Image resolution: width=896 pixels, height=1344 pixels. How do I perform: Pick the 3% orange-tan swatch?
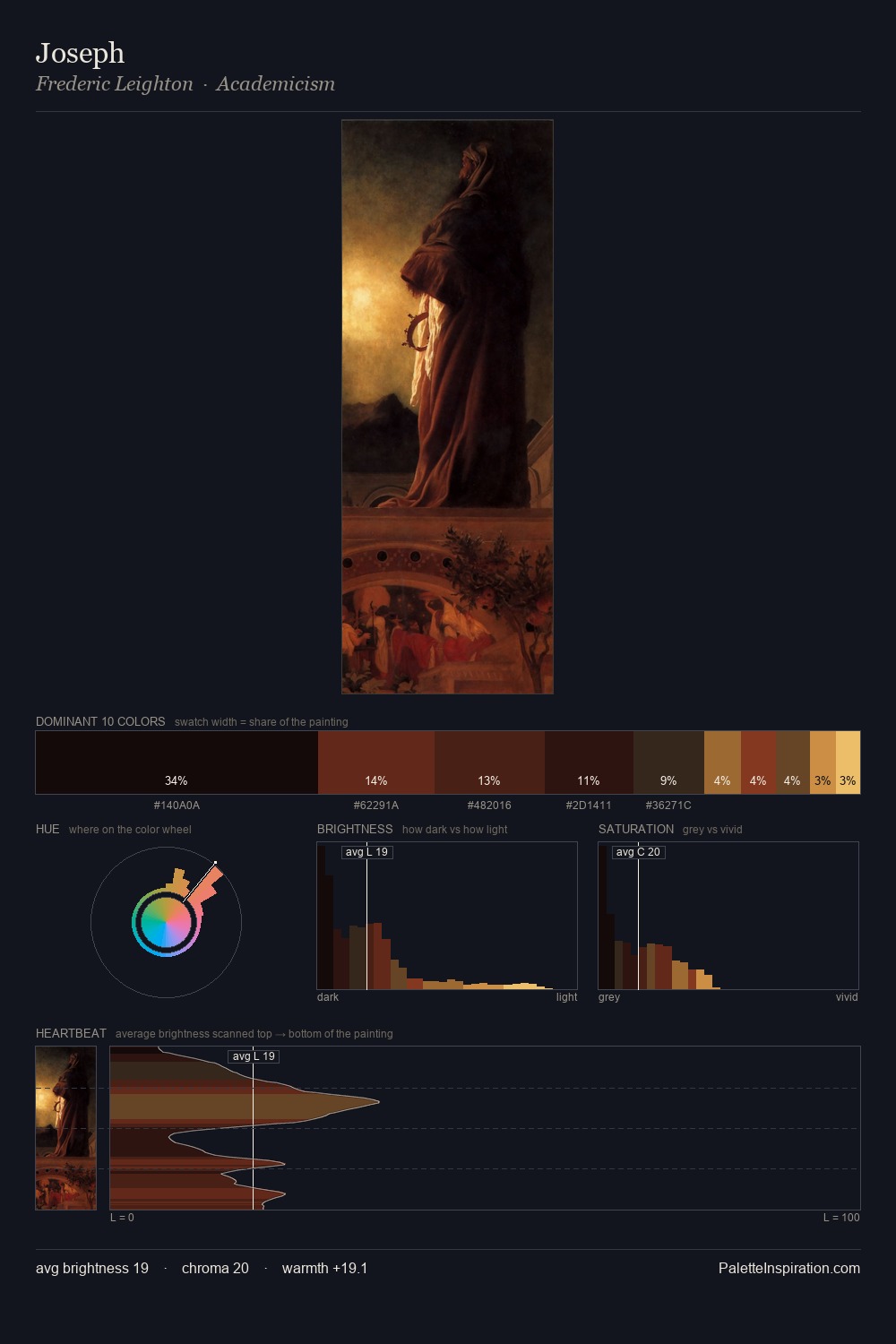click(x=823, y=762)
